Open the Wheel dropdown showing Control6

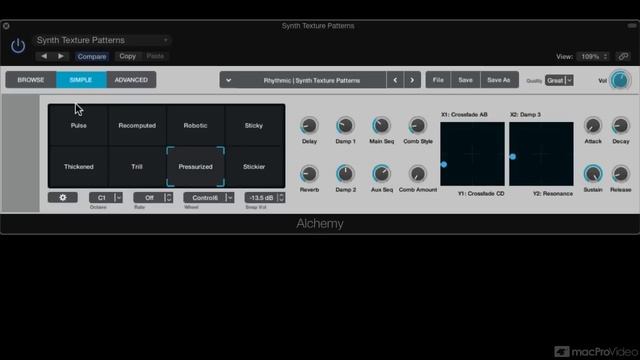click(209, 198)
